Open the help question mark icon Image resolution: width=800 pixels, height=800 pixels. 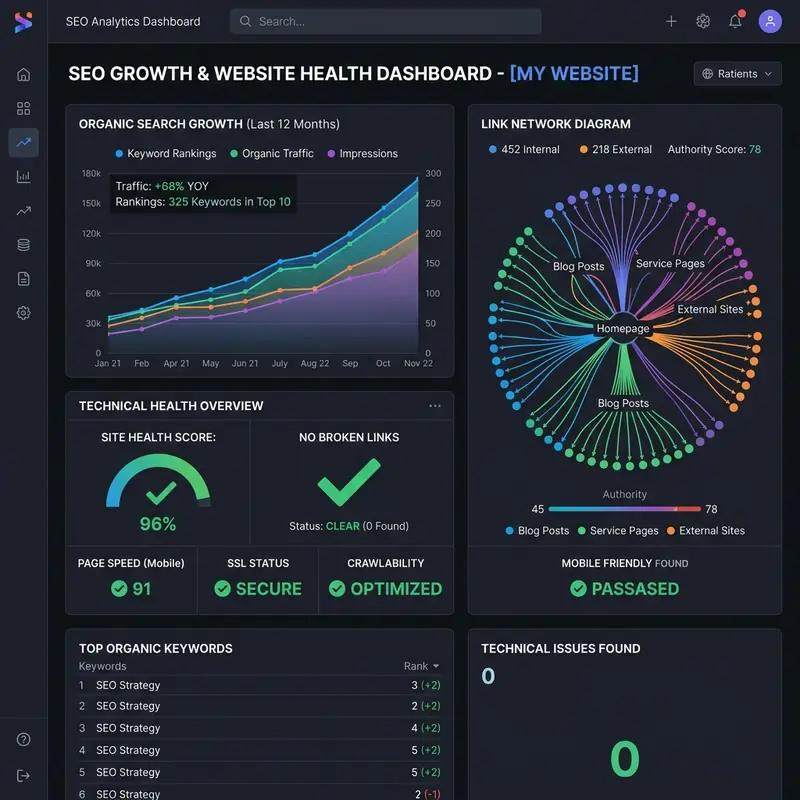coord(23,739)
